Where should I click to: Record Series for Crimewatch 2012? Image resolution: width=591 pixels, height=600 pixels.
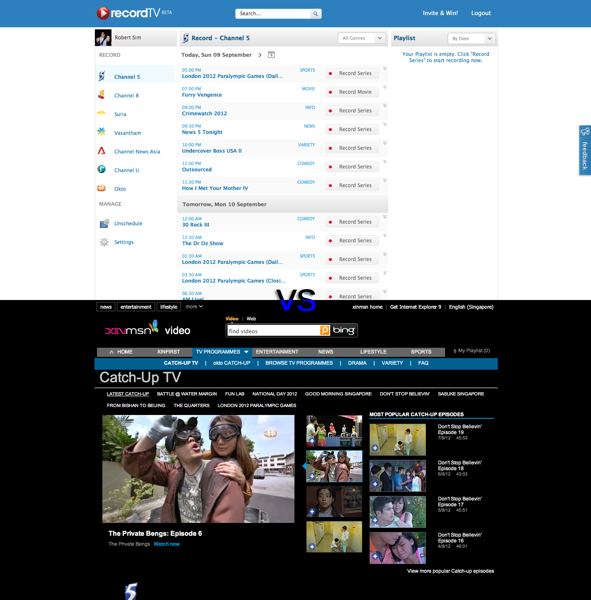(x=352, y=111)
